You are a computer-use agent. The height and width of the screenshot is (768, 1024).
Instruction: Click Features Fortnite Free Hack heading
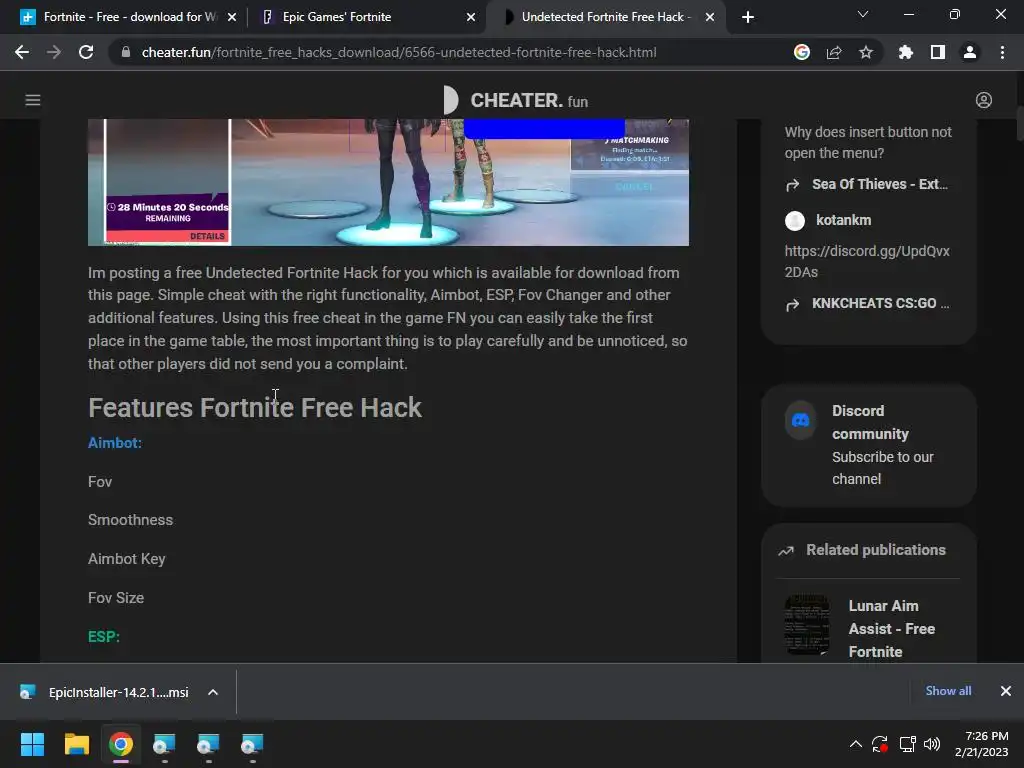[x=255, y=408]
